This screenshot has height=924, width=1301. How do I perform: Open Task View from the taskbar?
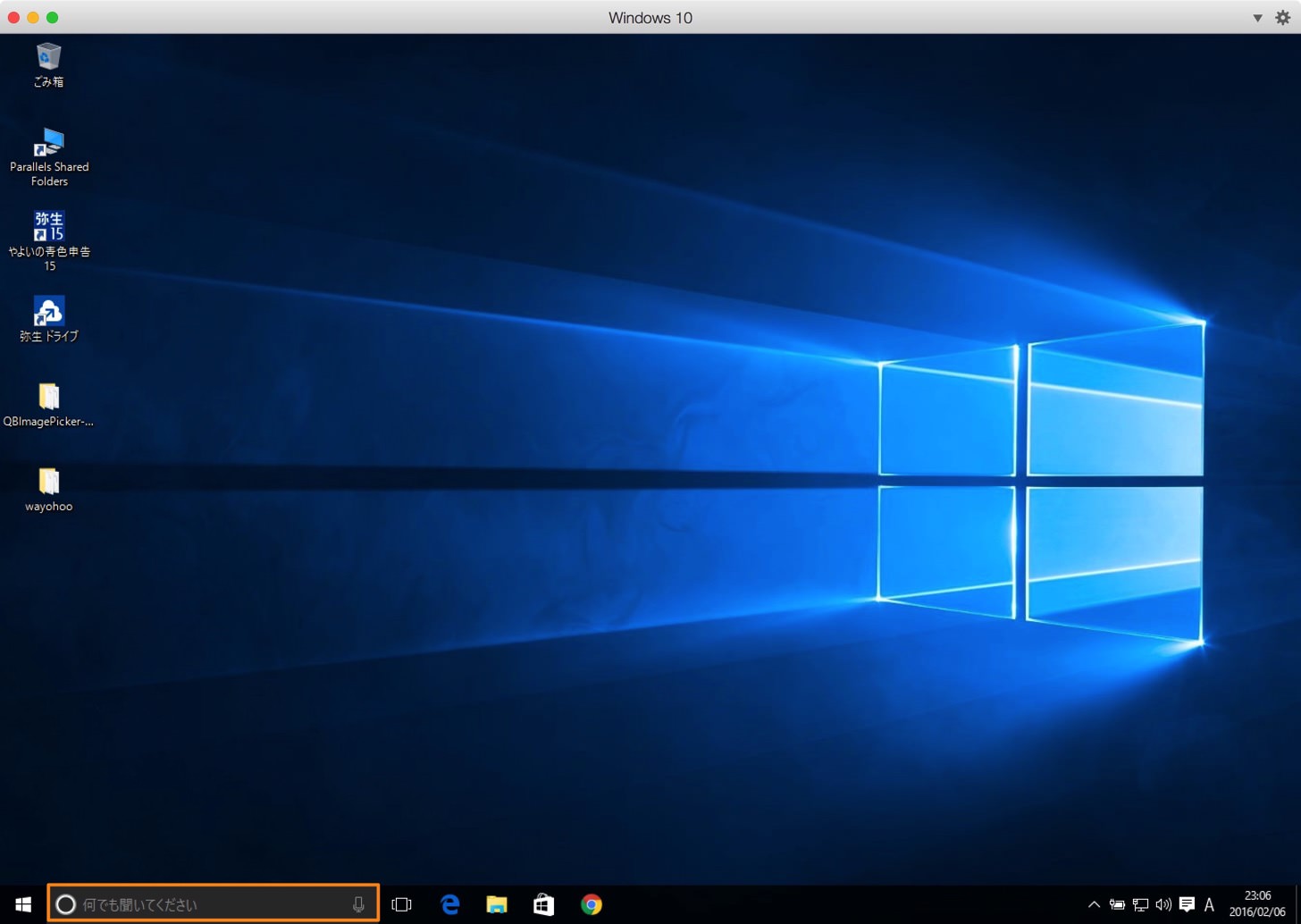[x=401, y=904]
